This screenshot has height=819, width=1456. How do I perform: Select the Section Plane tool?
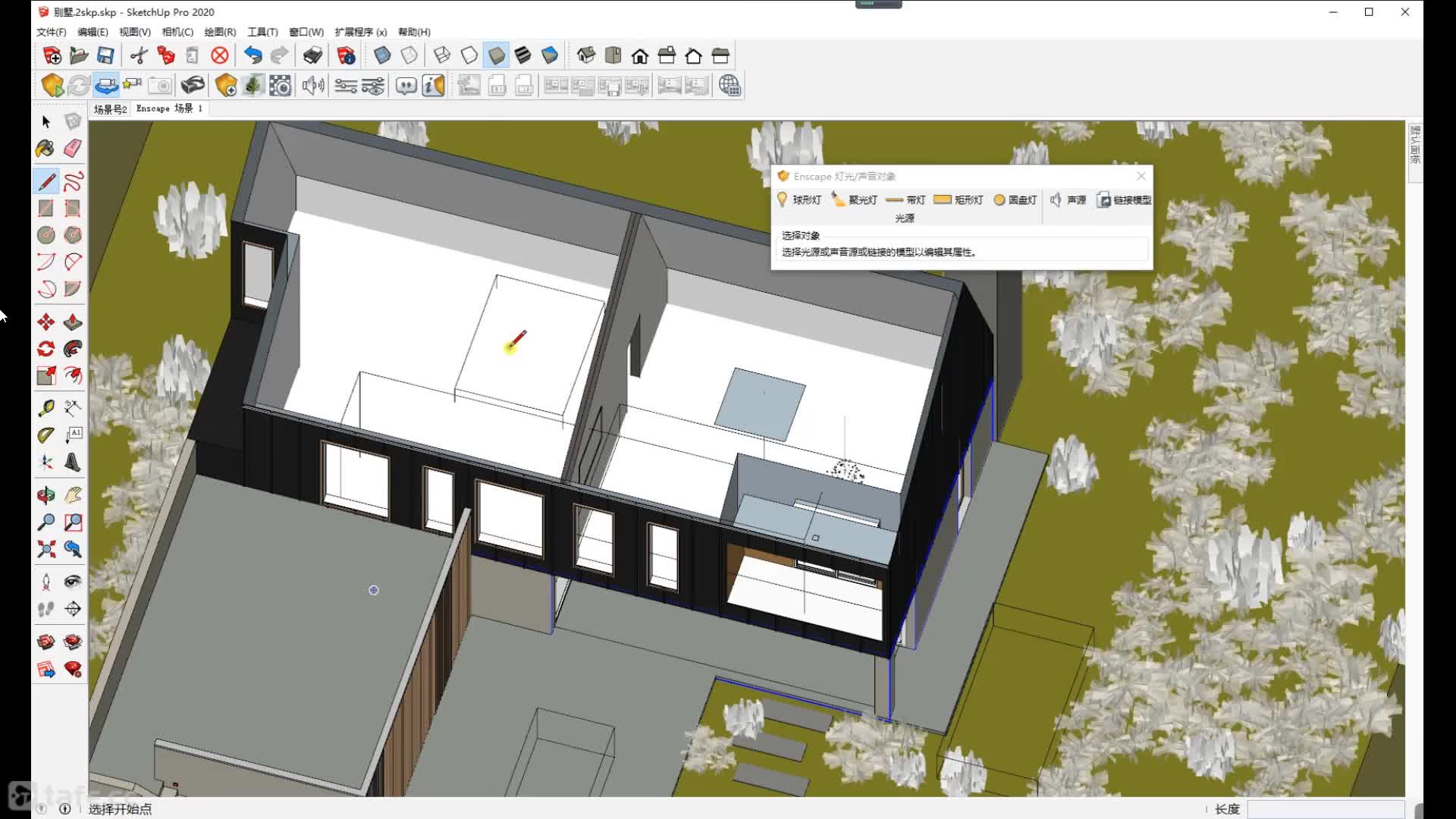click(x=73, y=608)
